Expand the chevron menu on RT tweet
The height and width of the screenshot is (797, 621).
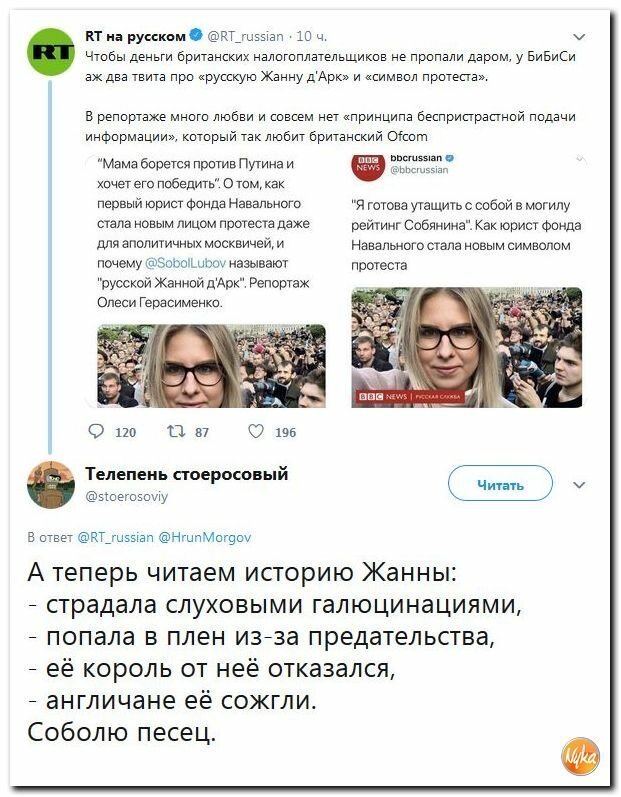coord(579,37)
